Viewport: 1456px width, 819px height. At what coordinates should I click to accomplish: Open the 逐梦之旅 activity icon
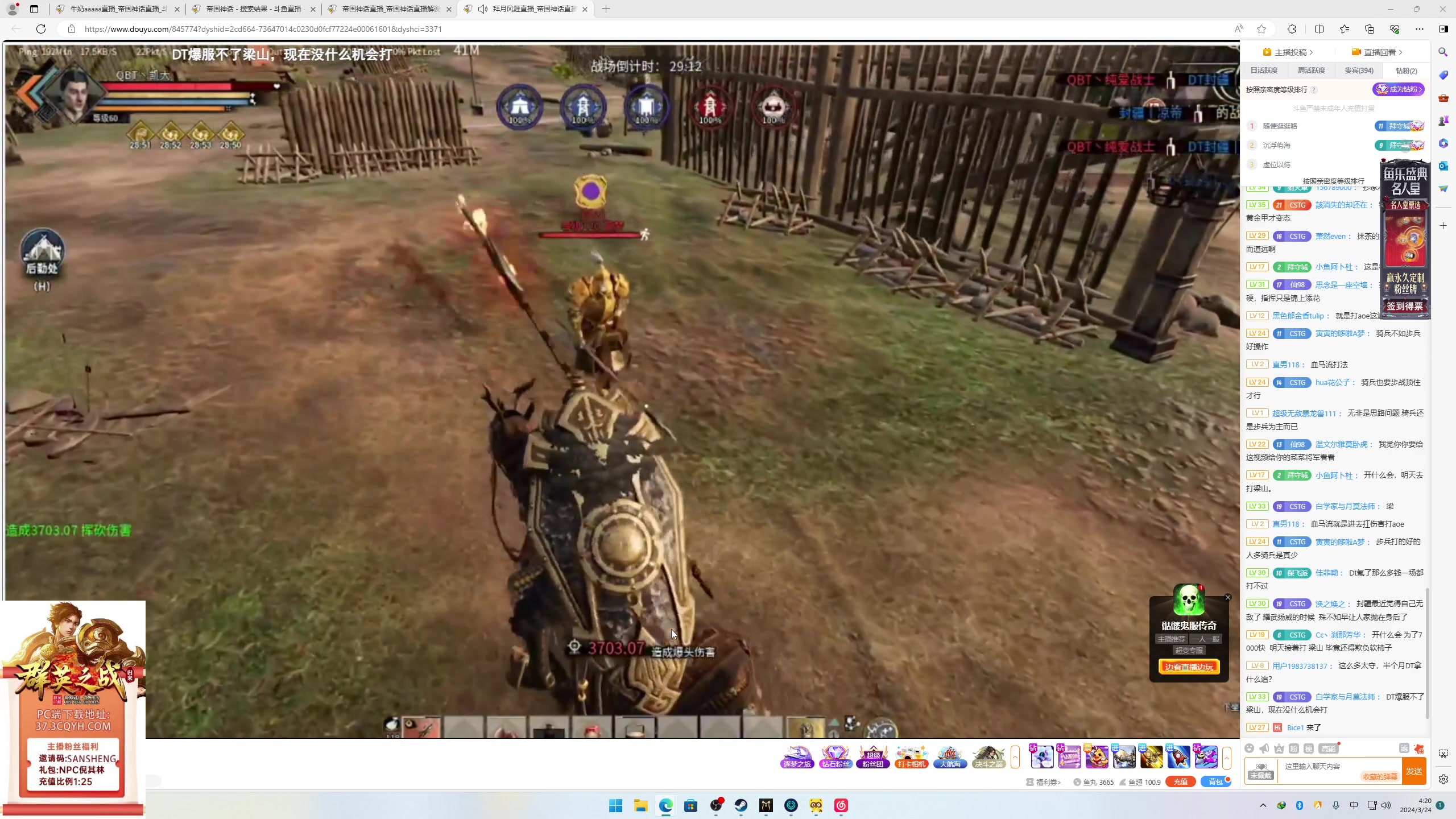pyautogui.click(x=797, y=757)
